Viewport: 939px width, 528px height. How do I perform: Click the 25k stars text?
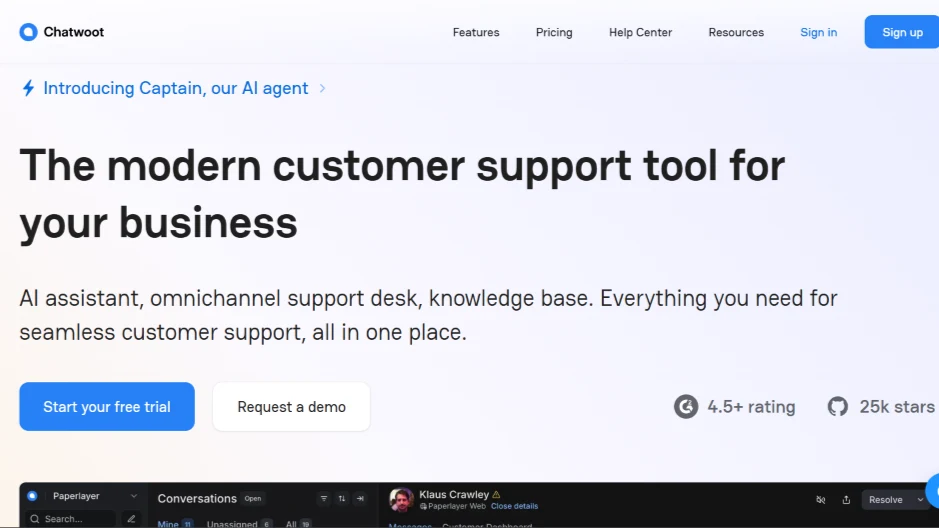(x=896, y=407)
